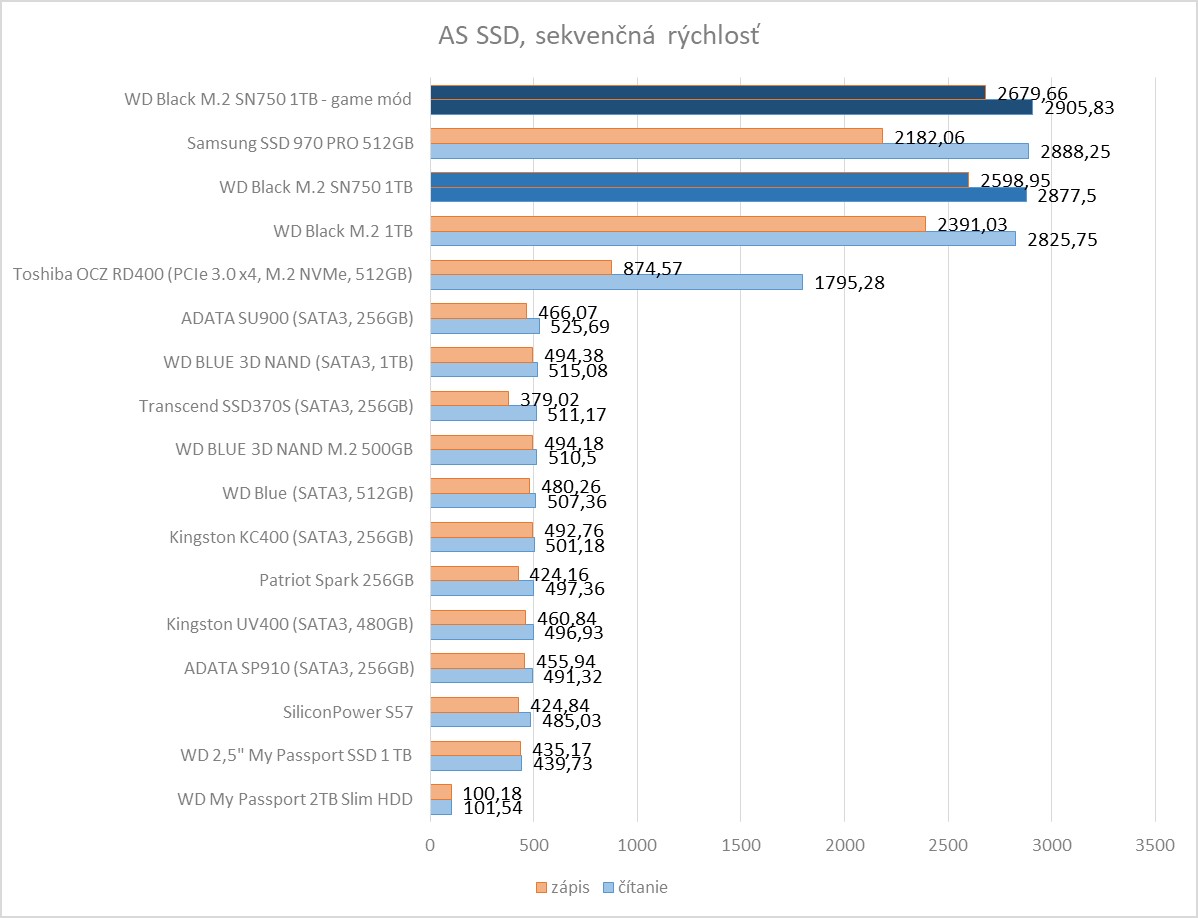The width and height of the screenshot is (1198, 918).
Task: Click the Samsung 970 PRO blue read bar
Action: pyautogui.click(x=730, y=151)
